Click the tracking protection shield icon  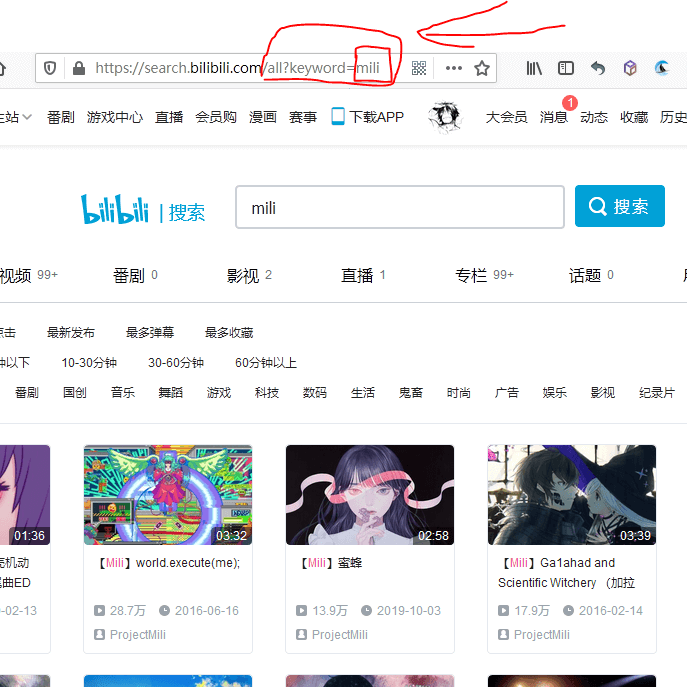50,68
